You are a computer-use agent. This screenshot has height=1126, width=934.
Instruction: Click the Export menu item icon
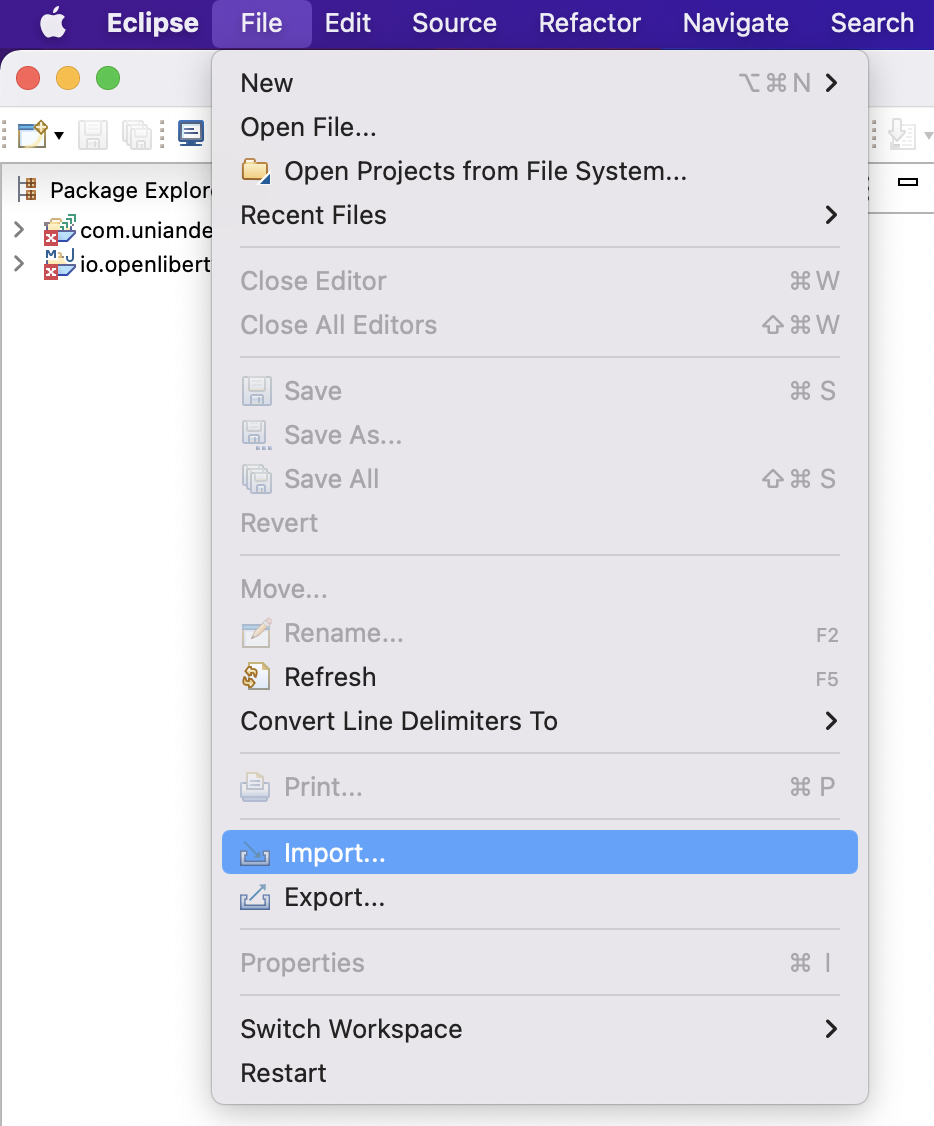click(256, 898)
